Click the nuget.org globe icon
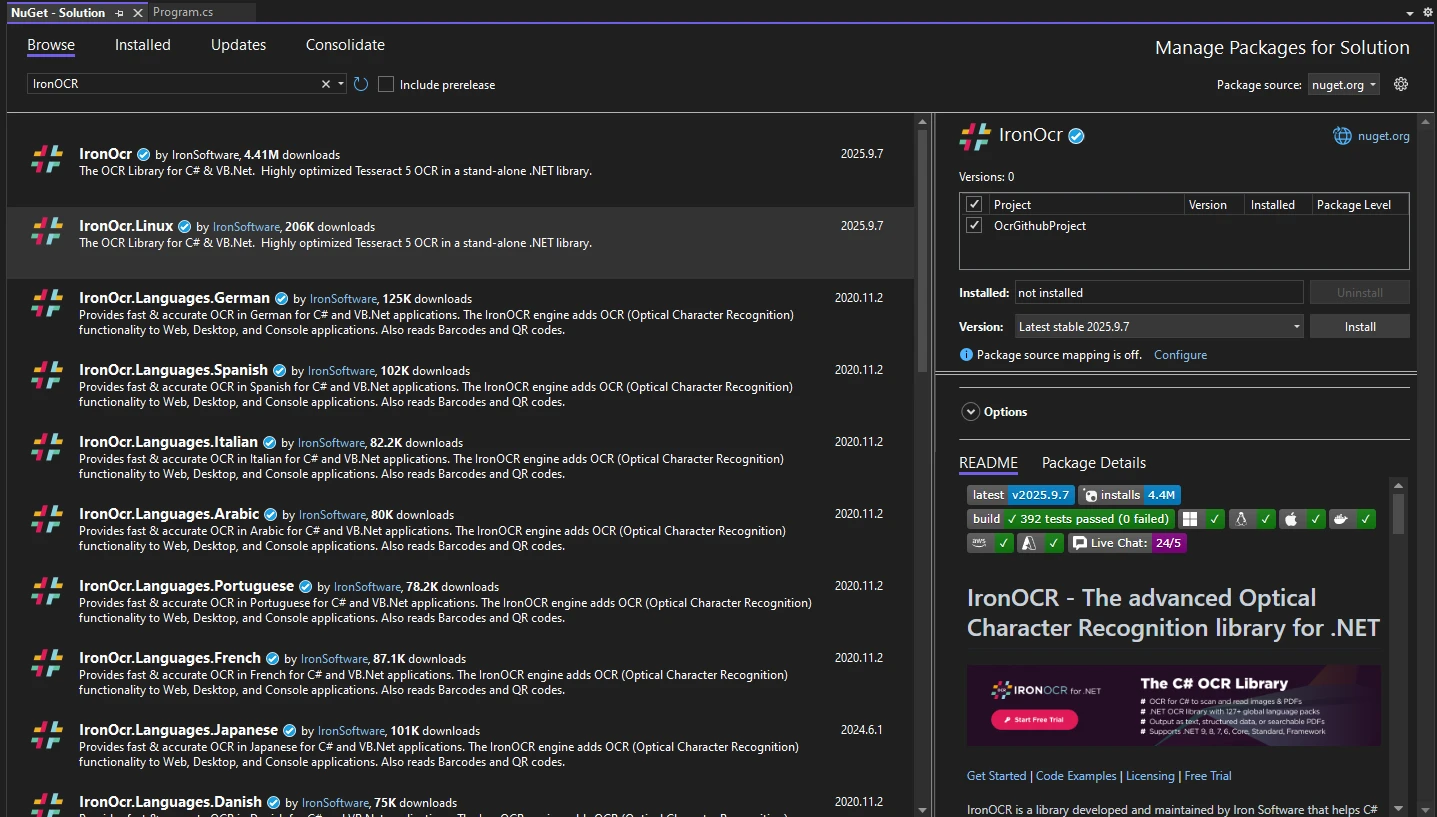This screenshot has width=1437, height=817. (x=1342, y=136)
